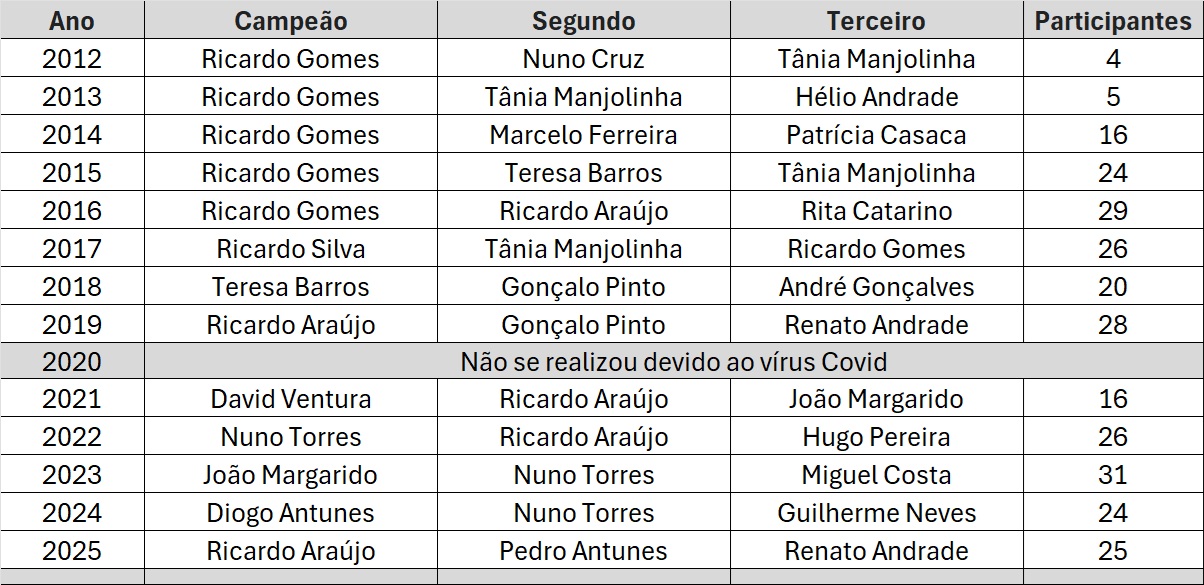The image size is (1204, 585).
Task: Click the Covid cancellation notice row
Action: pyautogui.click(x=673, y=361)
